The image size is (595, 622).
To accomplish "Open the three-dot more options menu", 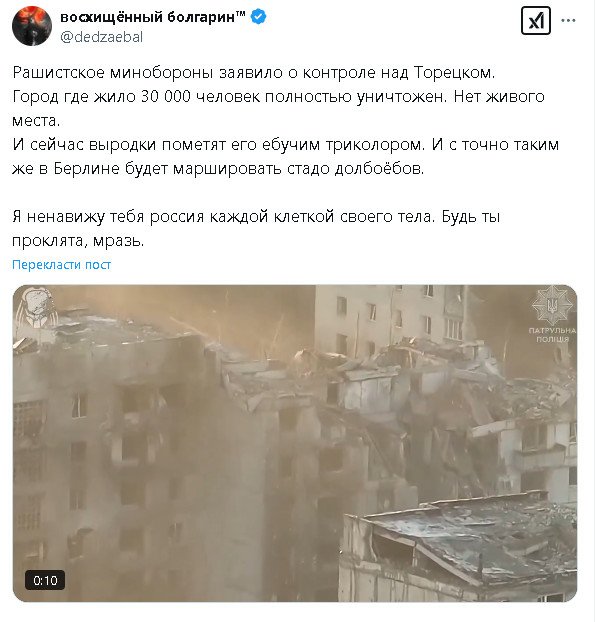I will point(568,21).
